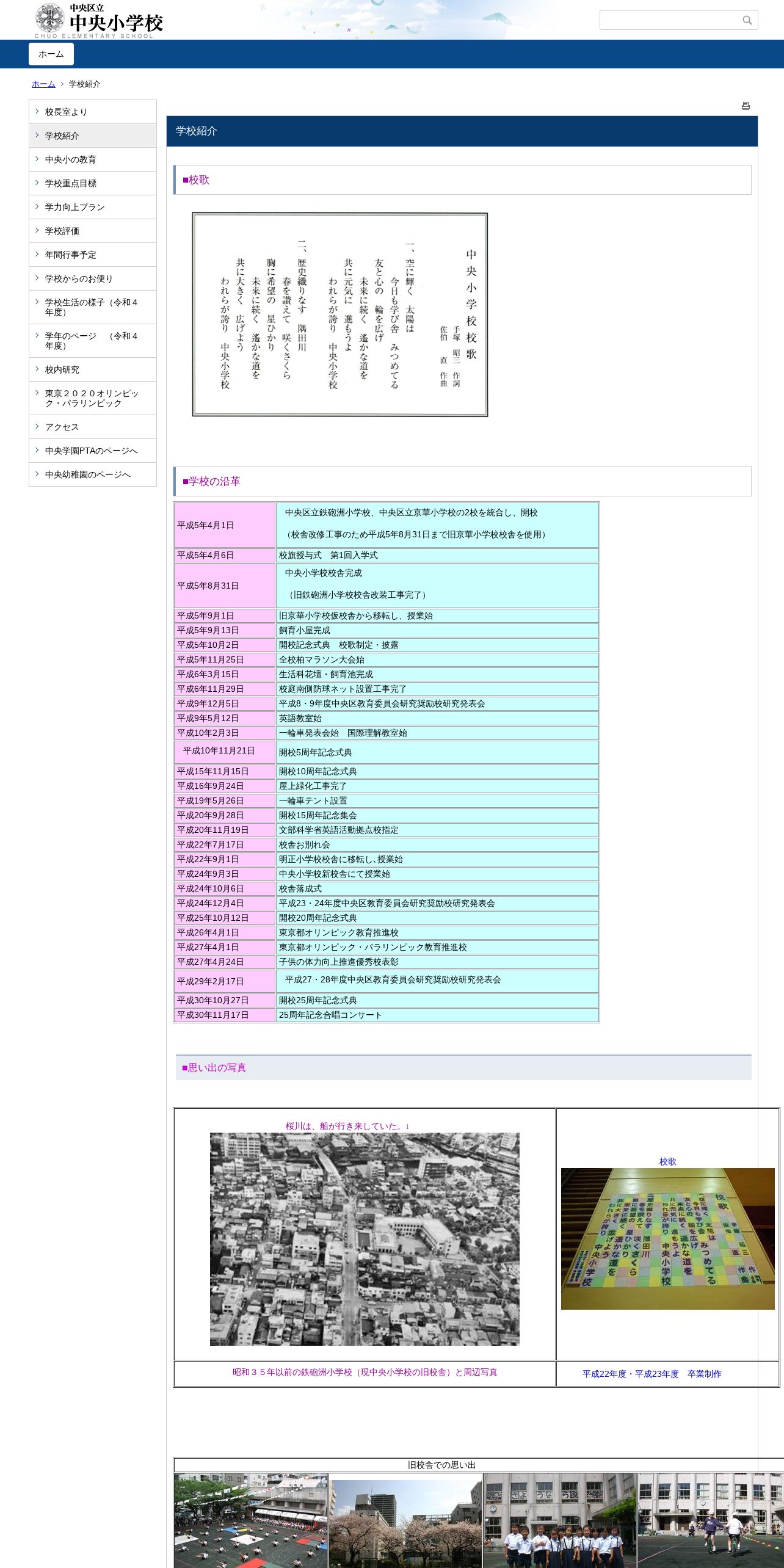
Task: Click 屋上緑化工事完了 cell
Action: [x=437, y=786]
